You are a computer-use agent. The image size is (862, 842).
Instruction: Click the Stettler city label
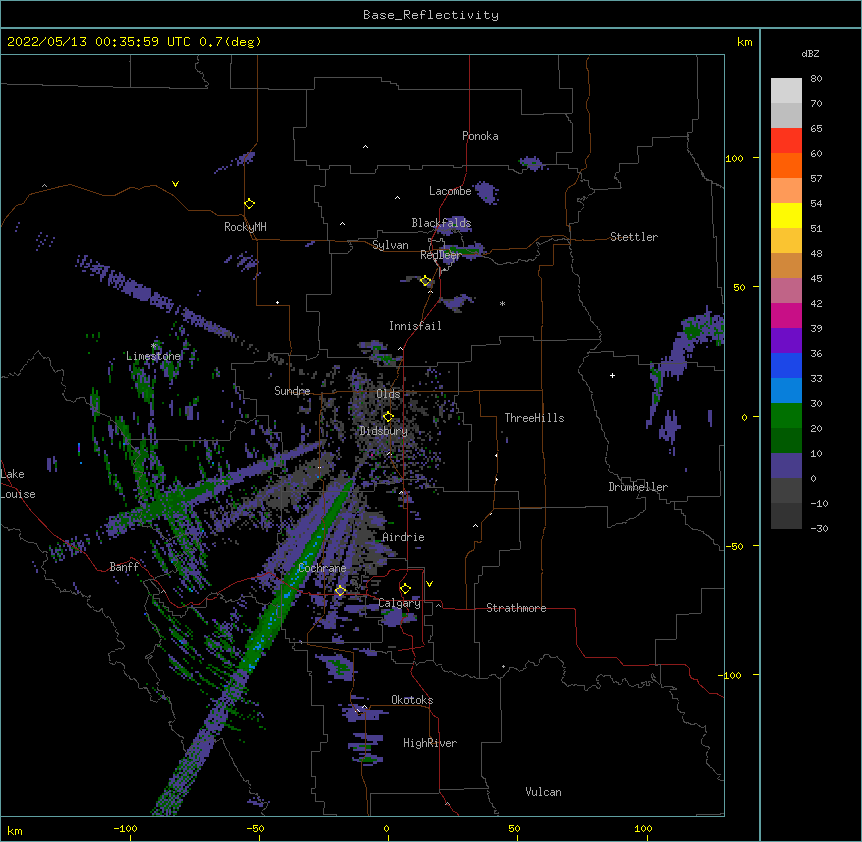click(634, 237)
